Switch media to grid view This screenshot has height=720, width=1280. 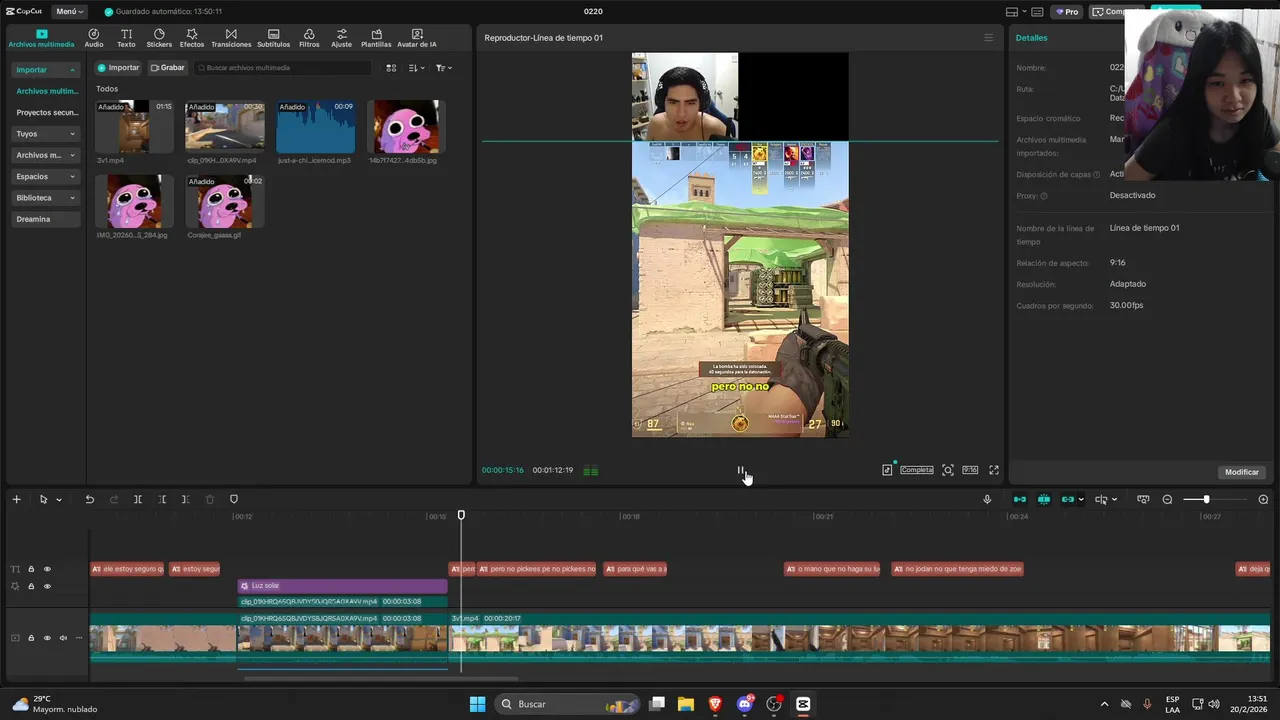point(391,67)
